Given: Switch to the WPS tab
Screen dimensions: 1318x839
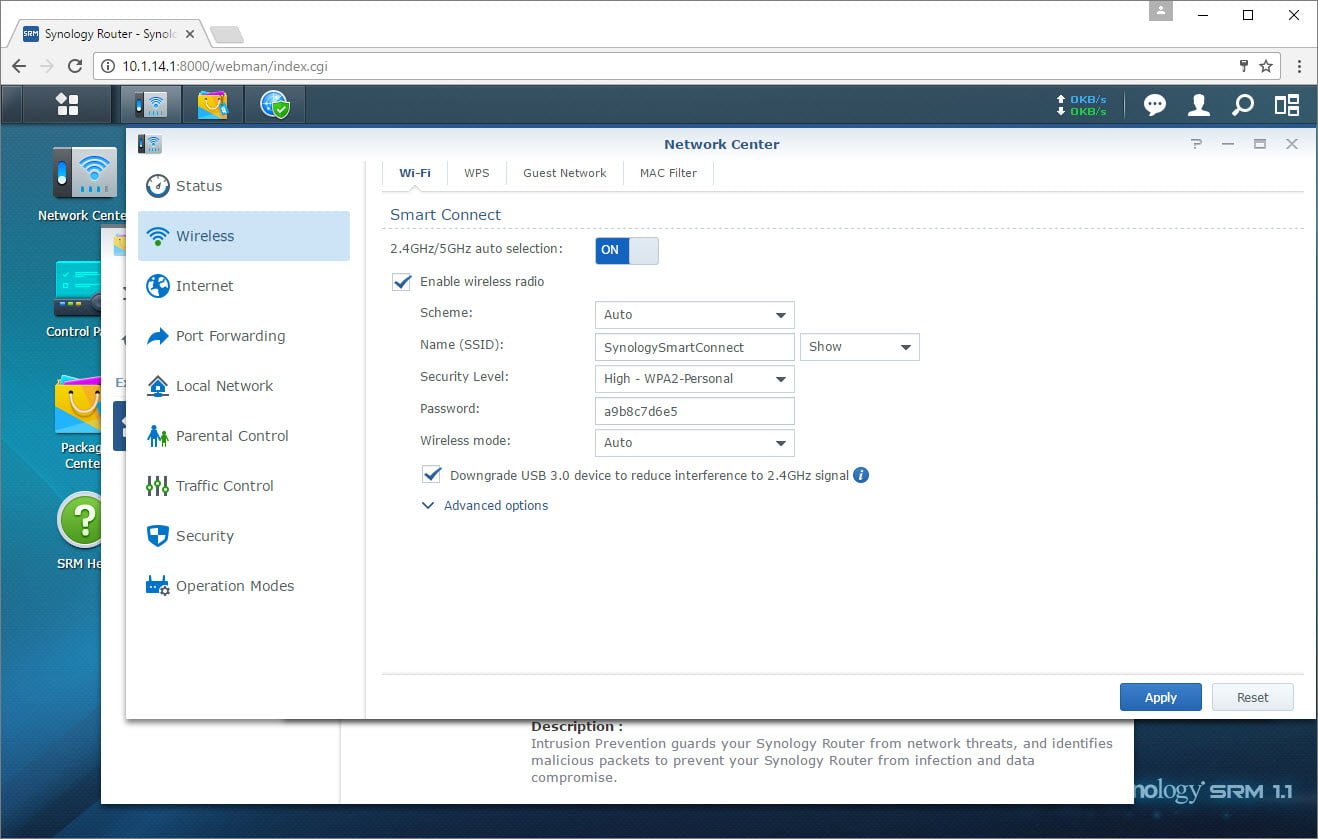Looking at the screenshot, I should (477, 173).
